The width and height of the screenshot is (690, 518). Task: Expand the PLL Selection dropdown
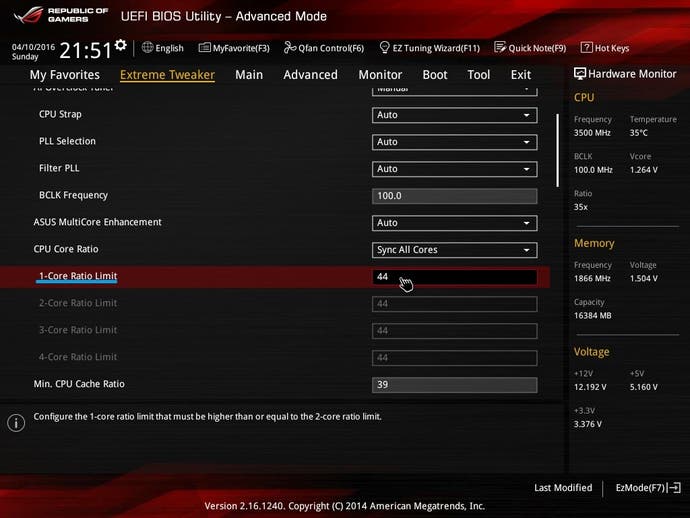(x=455, y=142)
